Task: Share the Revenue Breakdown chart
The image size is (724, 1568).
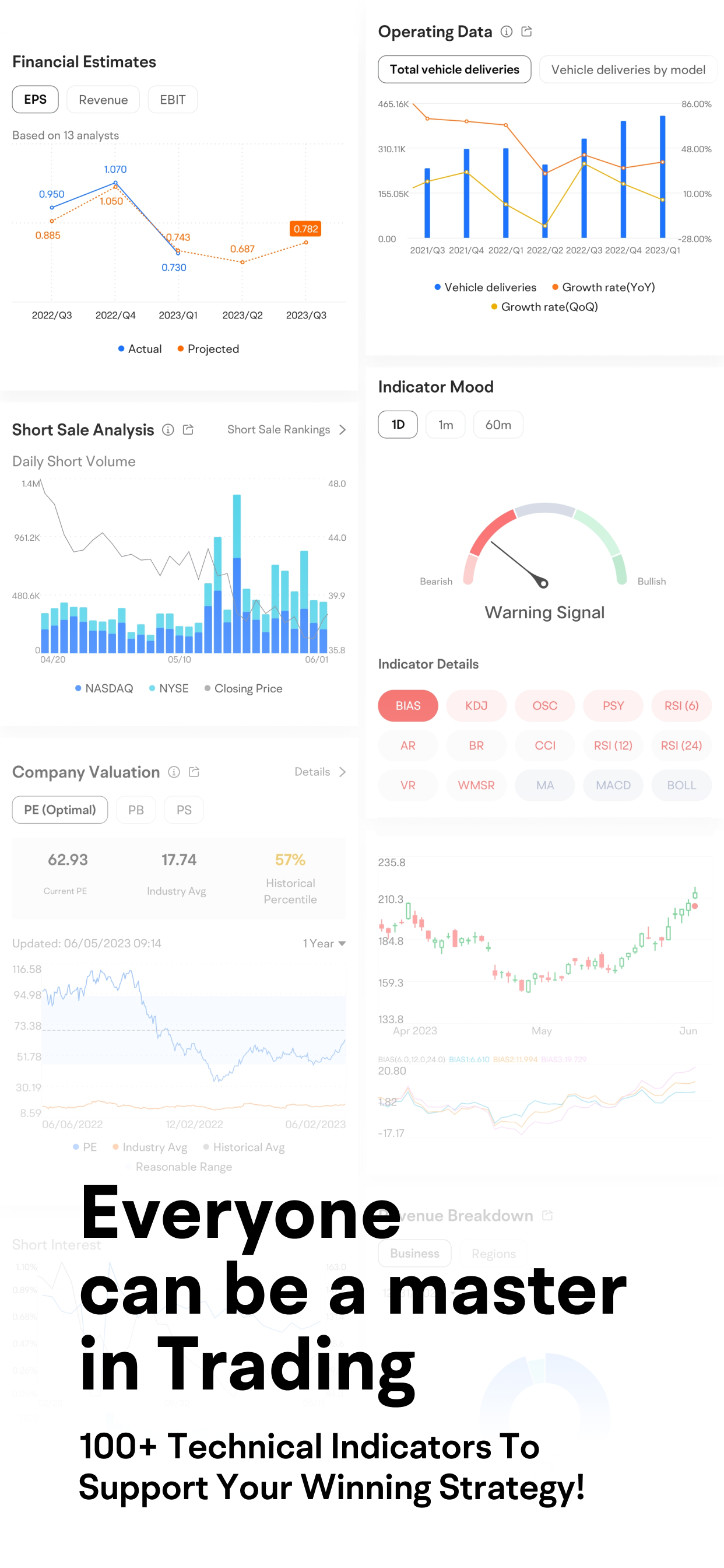Action: point(547,1216)
